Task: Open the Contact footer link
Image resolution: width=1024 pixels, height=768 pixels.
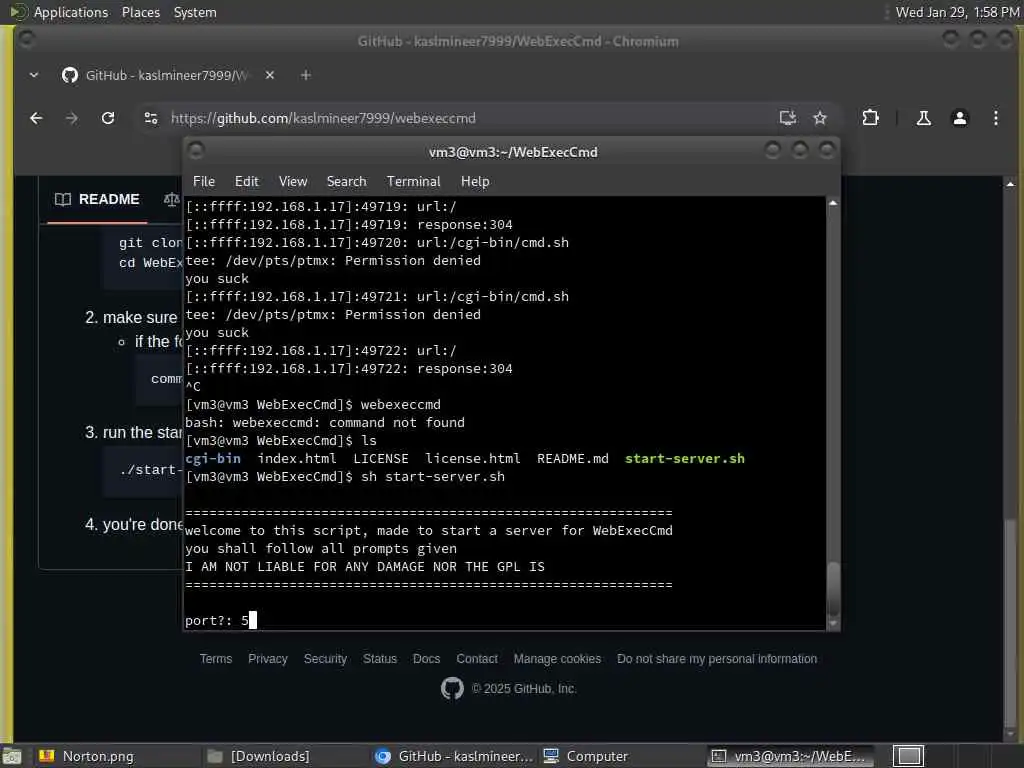Action: pyautogui.click(x=477, y=659)
